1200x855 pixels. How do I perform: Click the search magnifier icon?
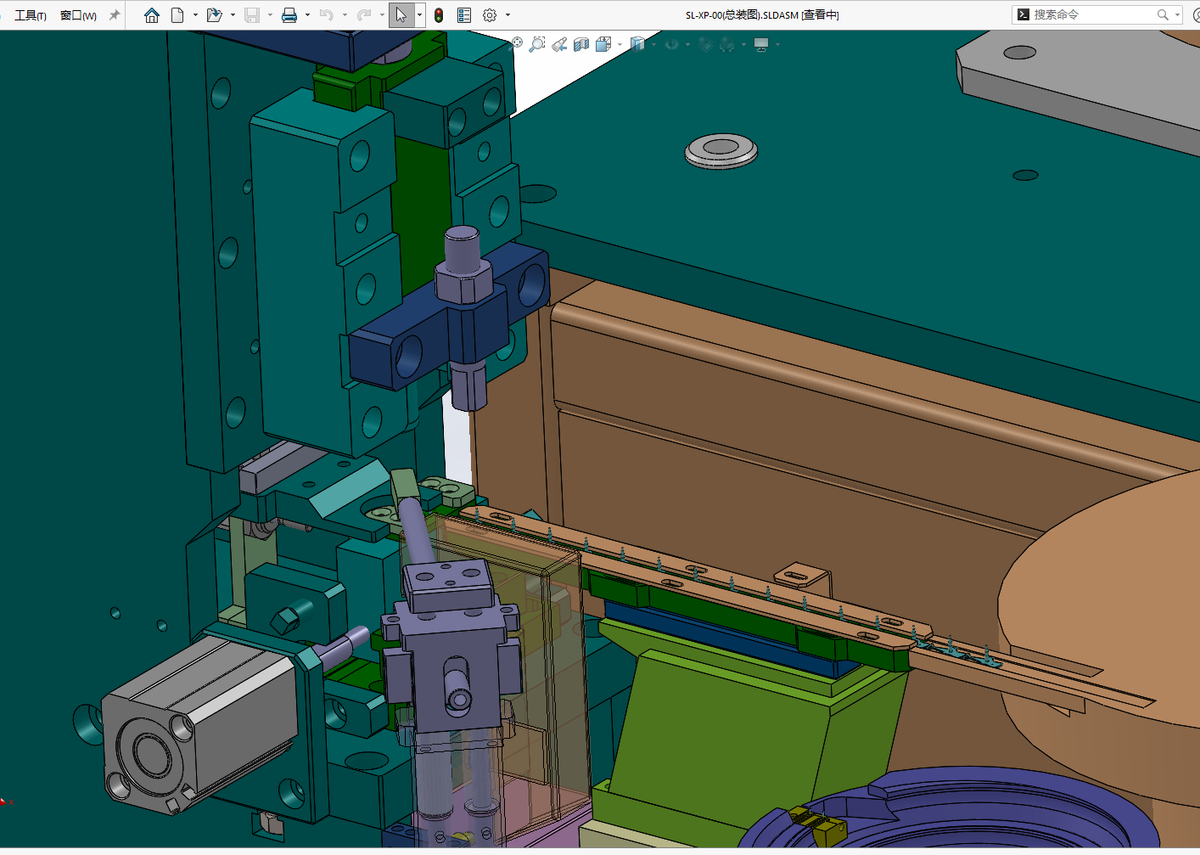click(x=1163, y=15)
